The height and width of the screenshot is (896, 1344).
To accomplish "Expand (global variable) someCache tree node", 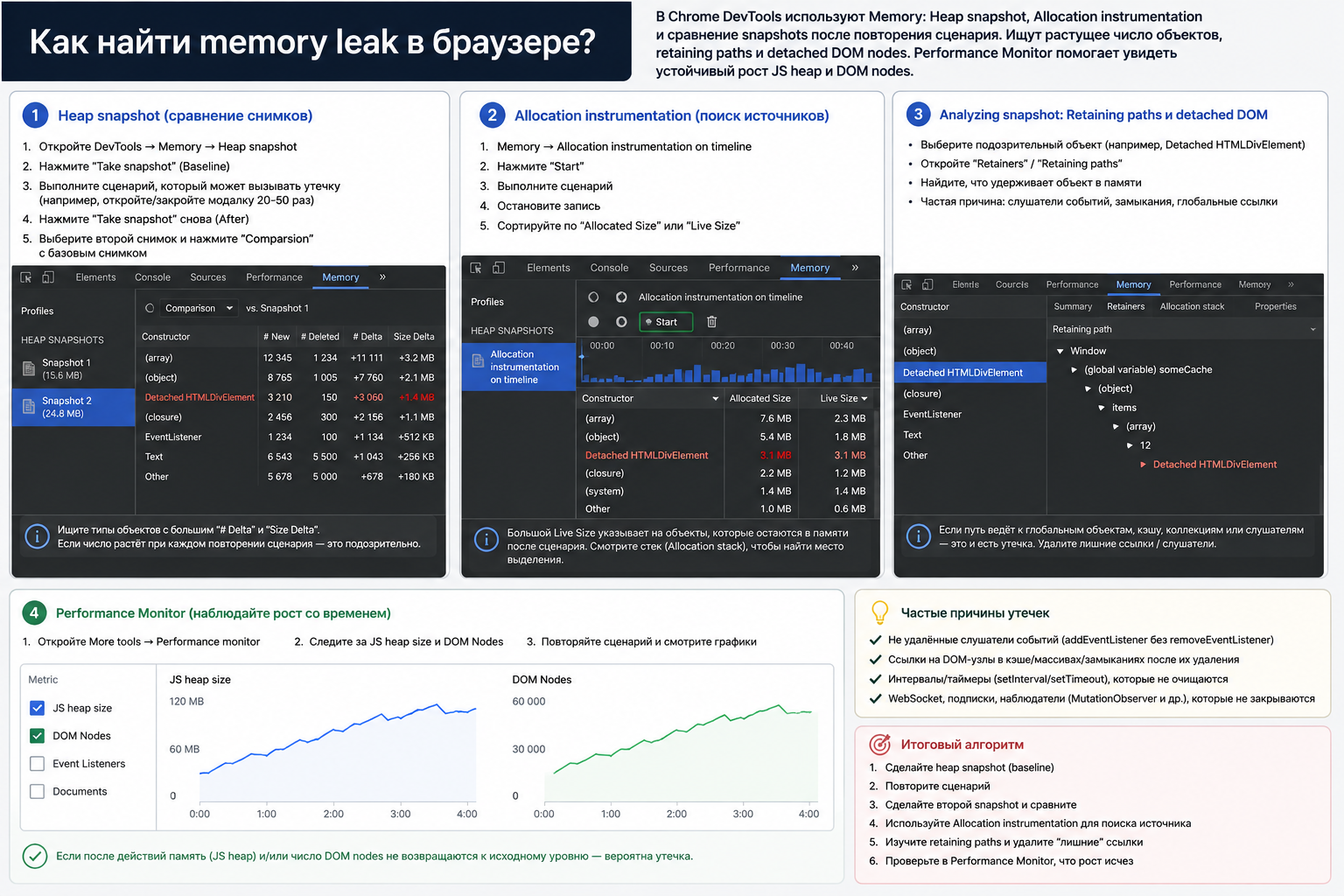I will [x=1074, y=370].
